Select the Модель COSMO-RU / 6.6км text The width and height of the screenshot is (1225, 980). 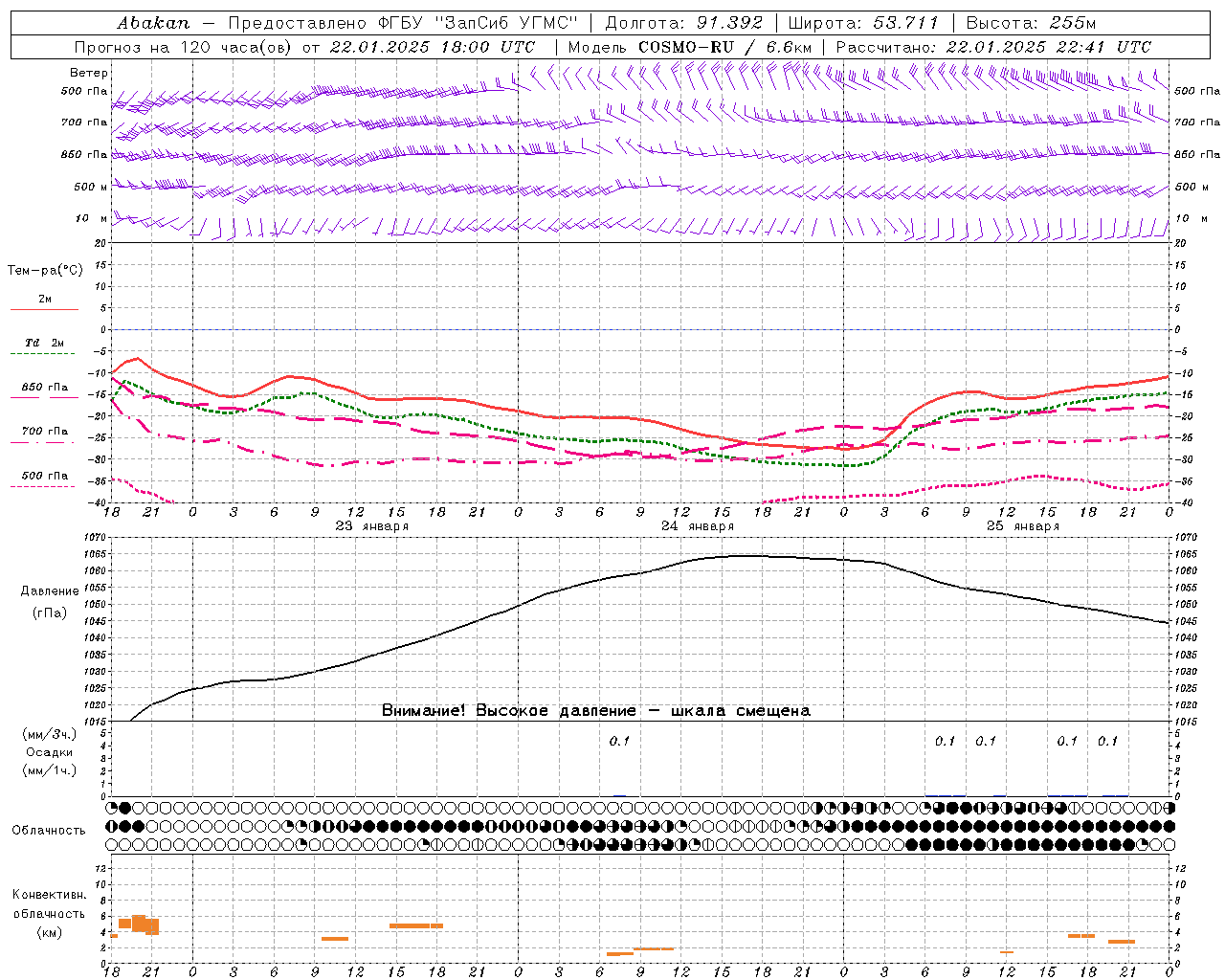tap(689, 47)
